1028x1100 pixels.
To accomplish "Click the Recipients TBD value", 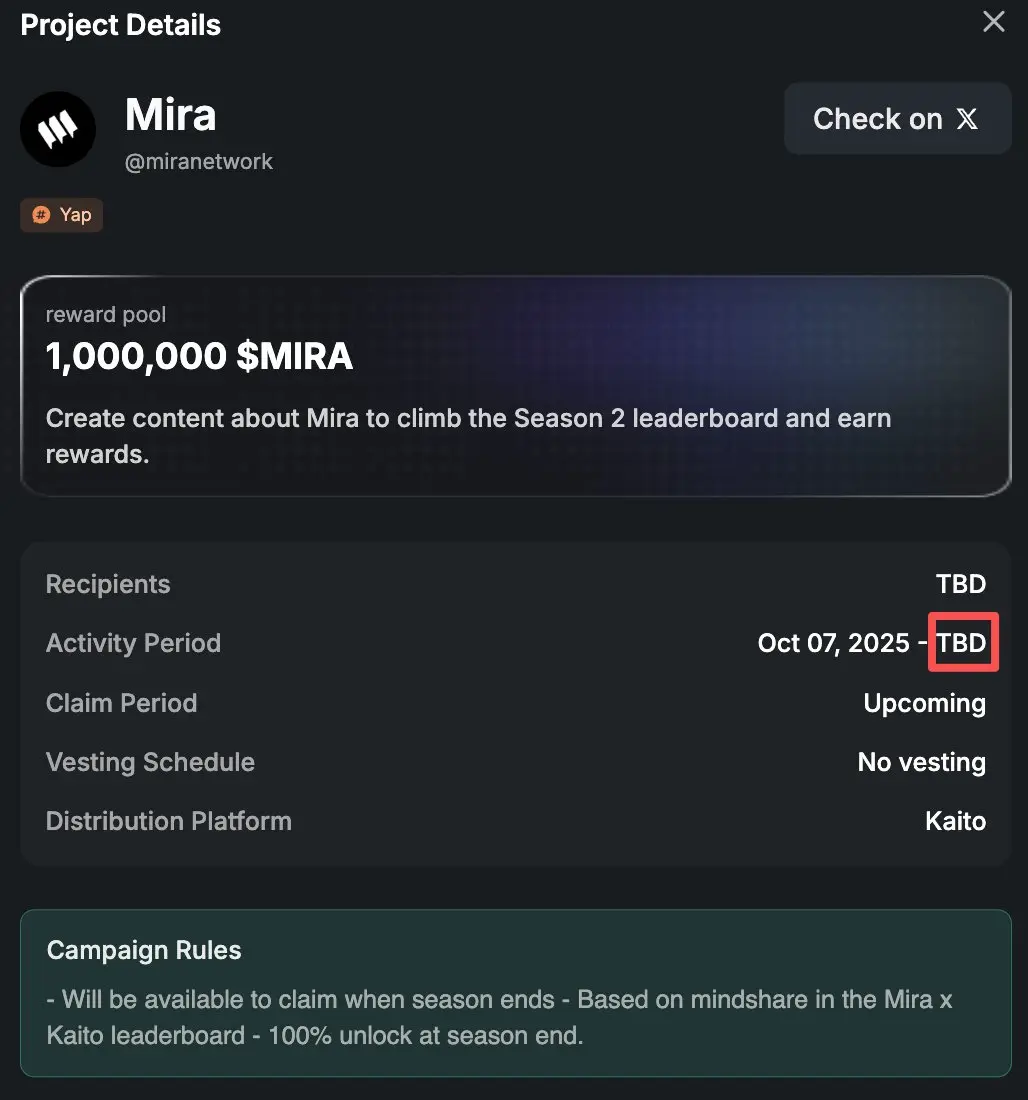I will click(x=960, y=584).
